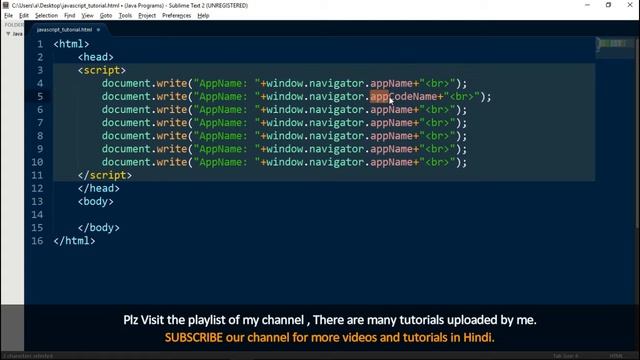Click window.navigator on line 9
Screen dimensions: 640x360
315,149
